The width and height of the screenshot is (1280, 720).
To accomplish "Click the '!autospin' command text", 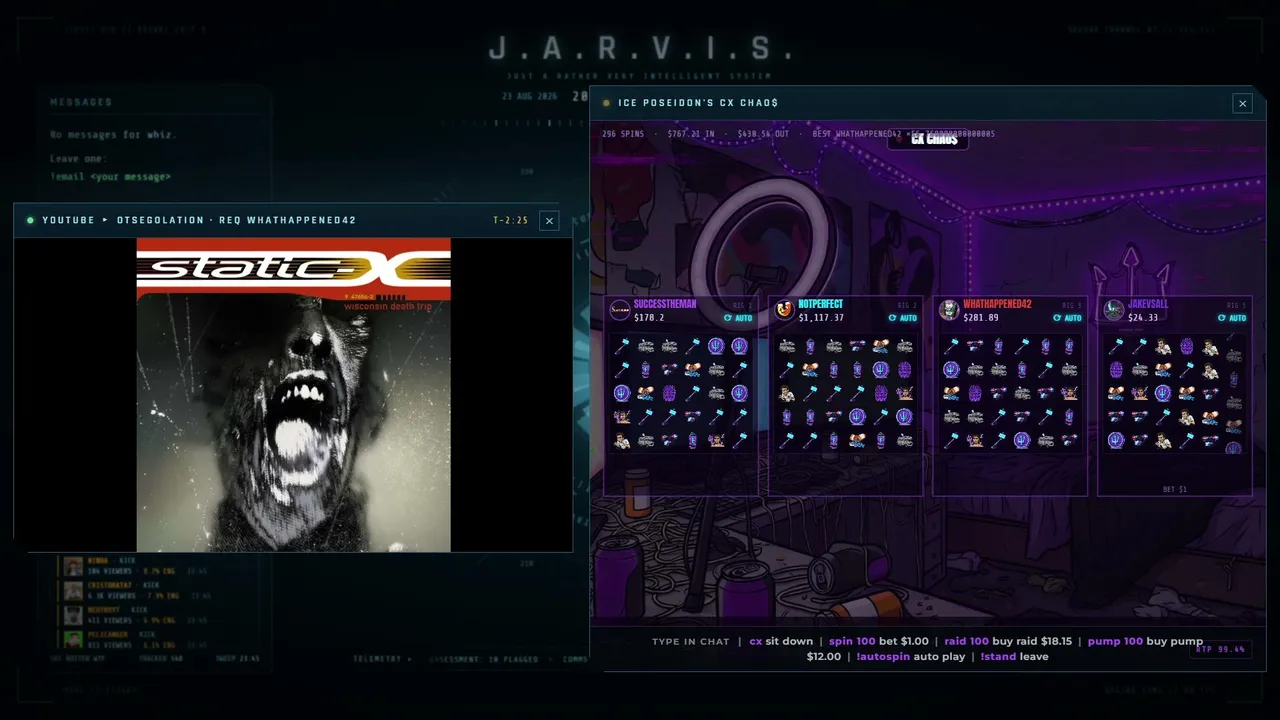I will [884, 657].
